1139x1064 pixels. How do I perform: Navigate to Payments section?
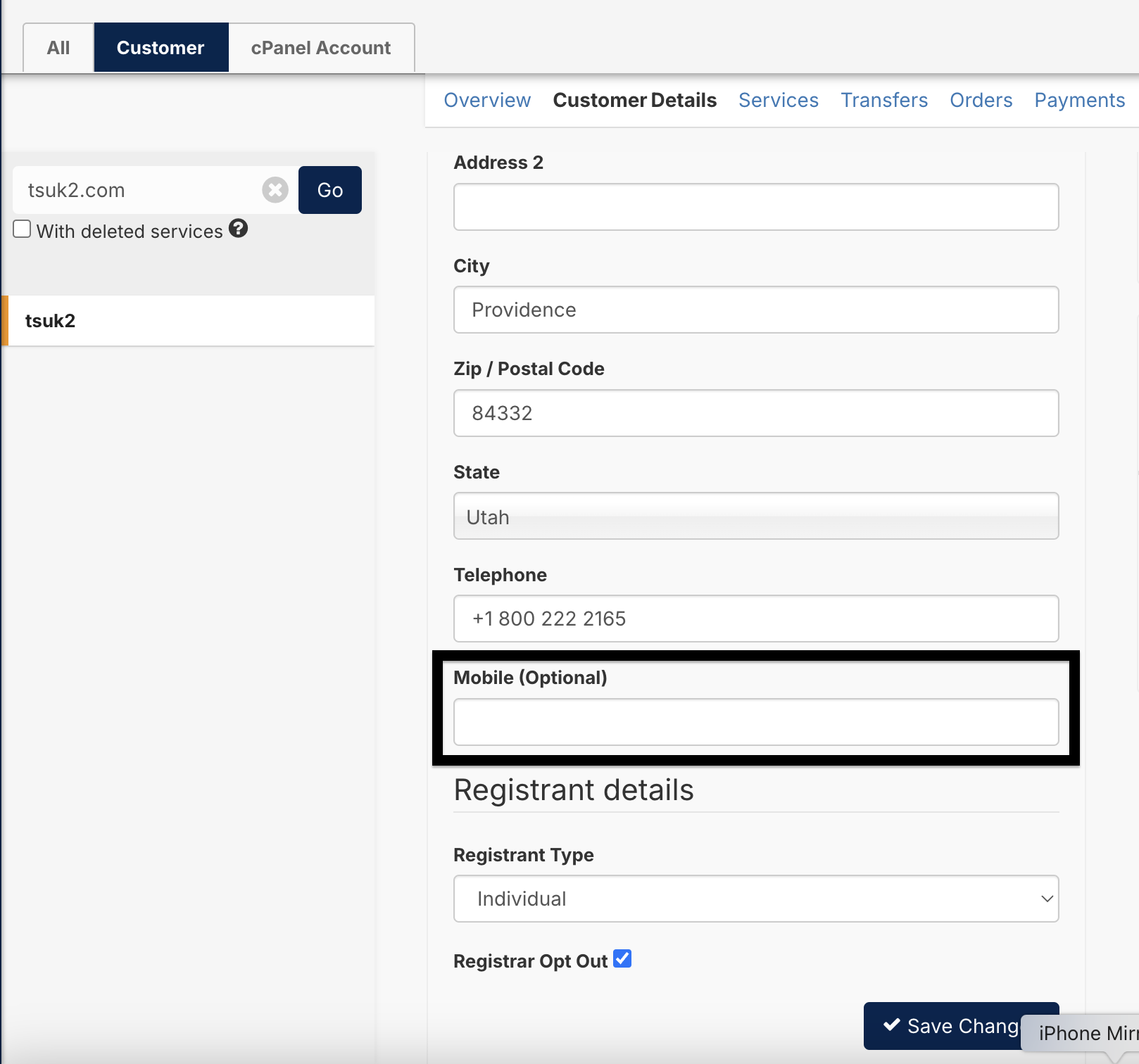[x=1079, y=101]
